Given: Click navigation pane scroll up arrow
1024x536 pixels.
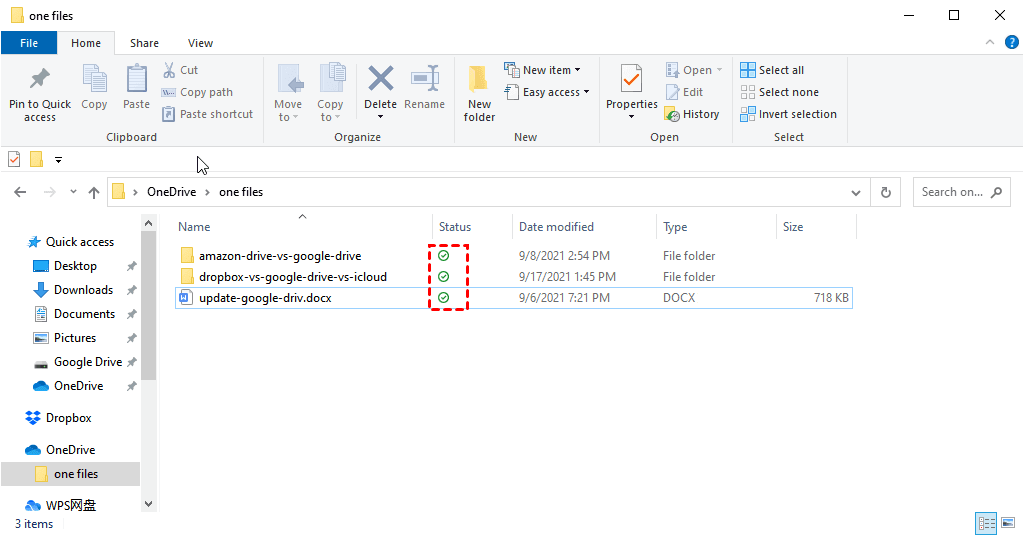Looking at the screenshot, I should [148, 223].
